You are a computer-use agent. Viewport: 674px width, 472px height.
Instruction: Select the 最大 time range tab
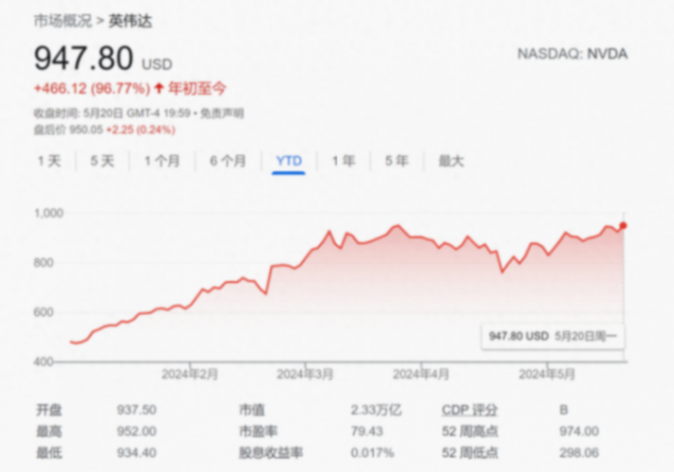[451, 161]
